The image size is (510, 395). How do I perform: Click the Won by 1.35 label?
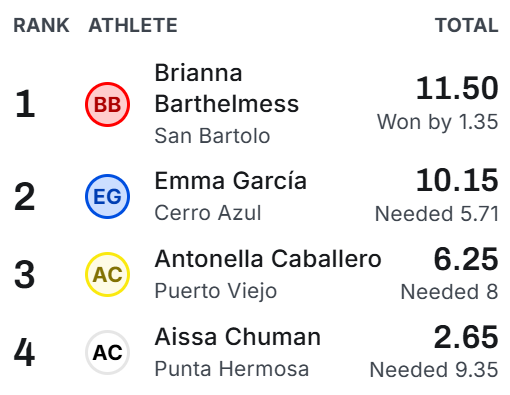click(437, 122)
